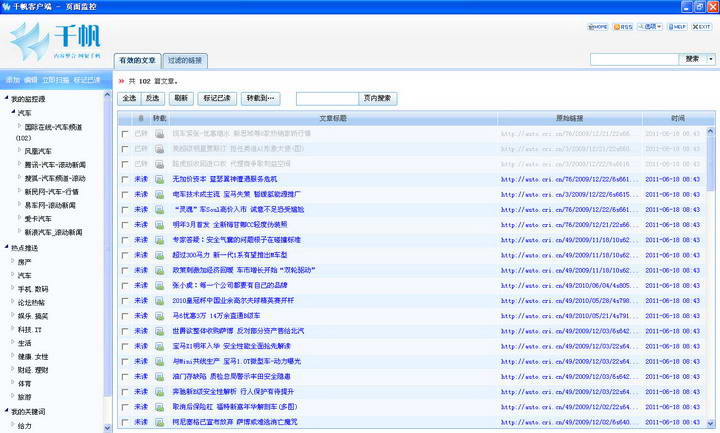This screenshot has width=720, height=433.
Task: Click repost icon for 张小虎 article row
Action: coord(159,286)
